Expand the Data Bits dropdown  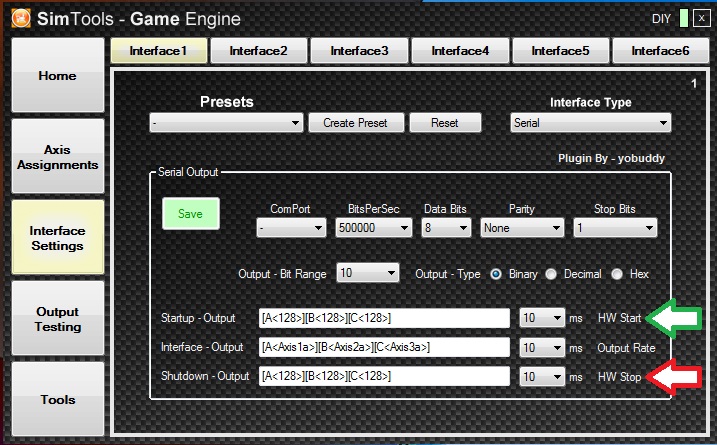tap(446, 227)
